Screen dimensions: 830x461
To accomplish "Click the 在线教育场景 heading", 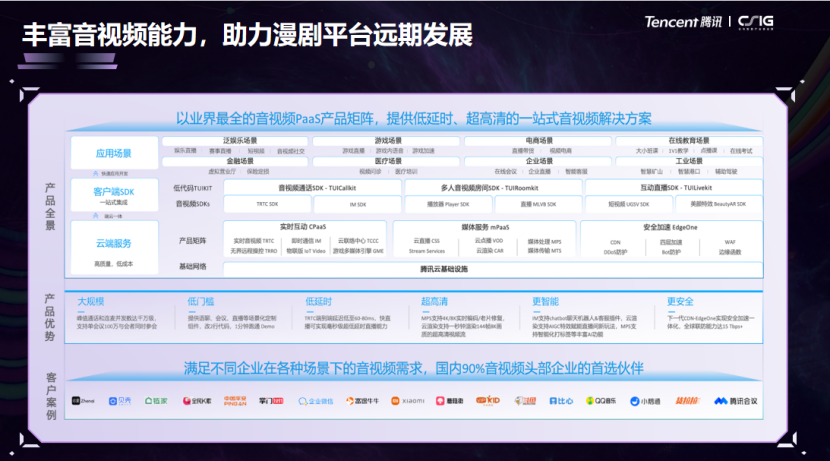I will [x=689, y=141].
